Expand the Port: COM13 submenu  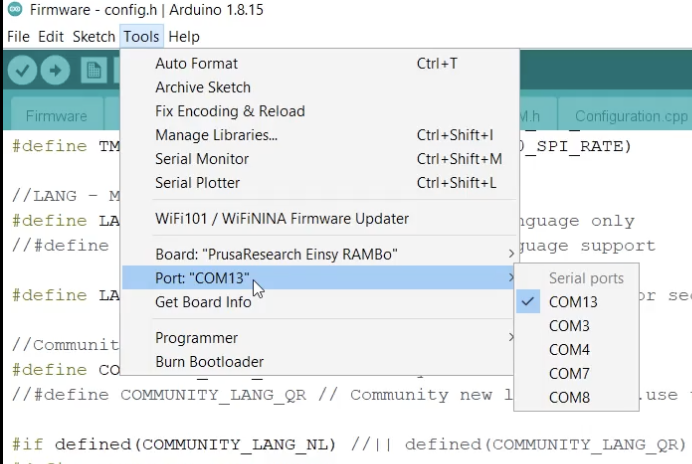319,278
